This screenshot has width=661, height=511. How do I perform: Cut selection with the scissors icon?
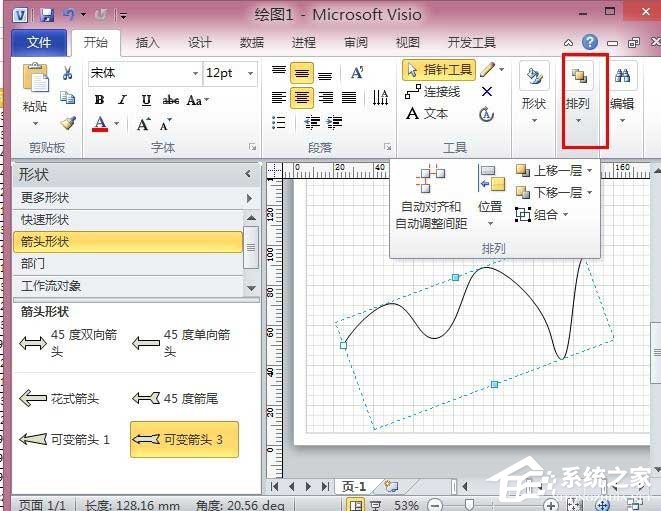tap(67, 73)
